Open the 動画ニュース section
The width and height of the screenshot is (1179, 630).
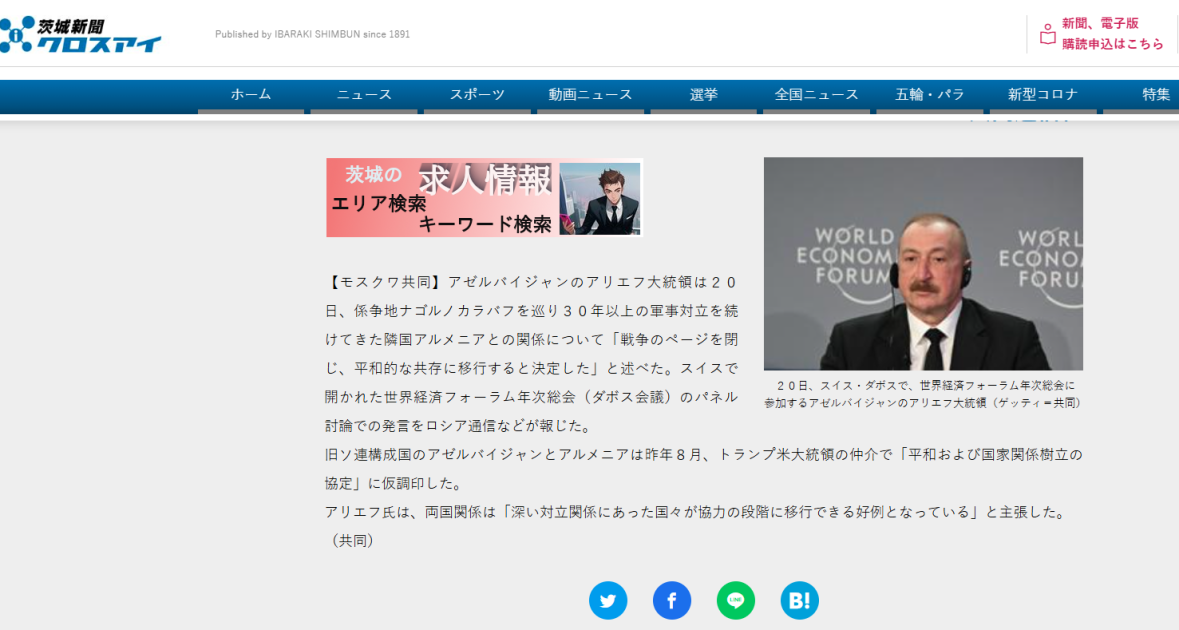pos(590,95)
